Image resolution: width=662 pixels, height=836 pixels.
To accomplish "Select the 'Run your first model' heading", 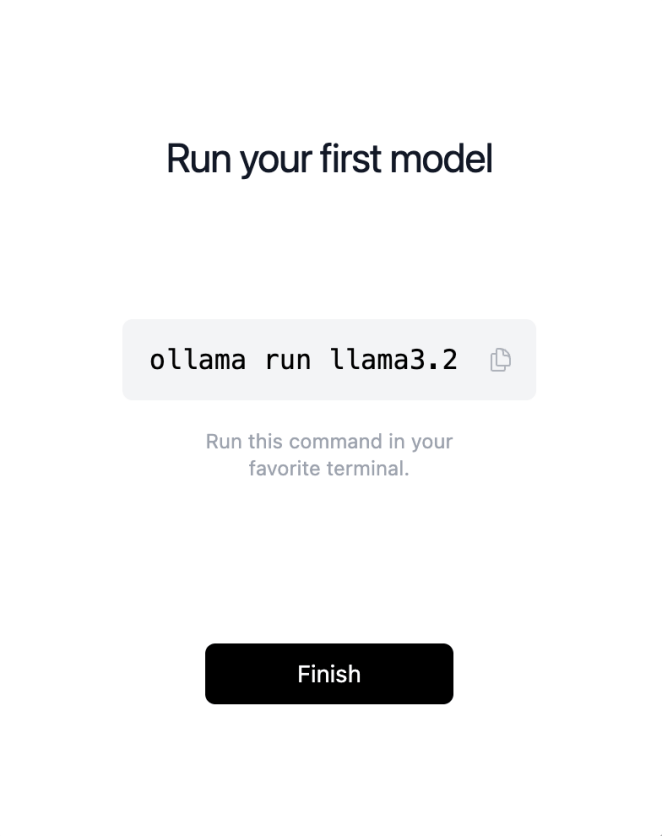I will pos(329,160).
